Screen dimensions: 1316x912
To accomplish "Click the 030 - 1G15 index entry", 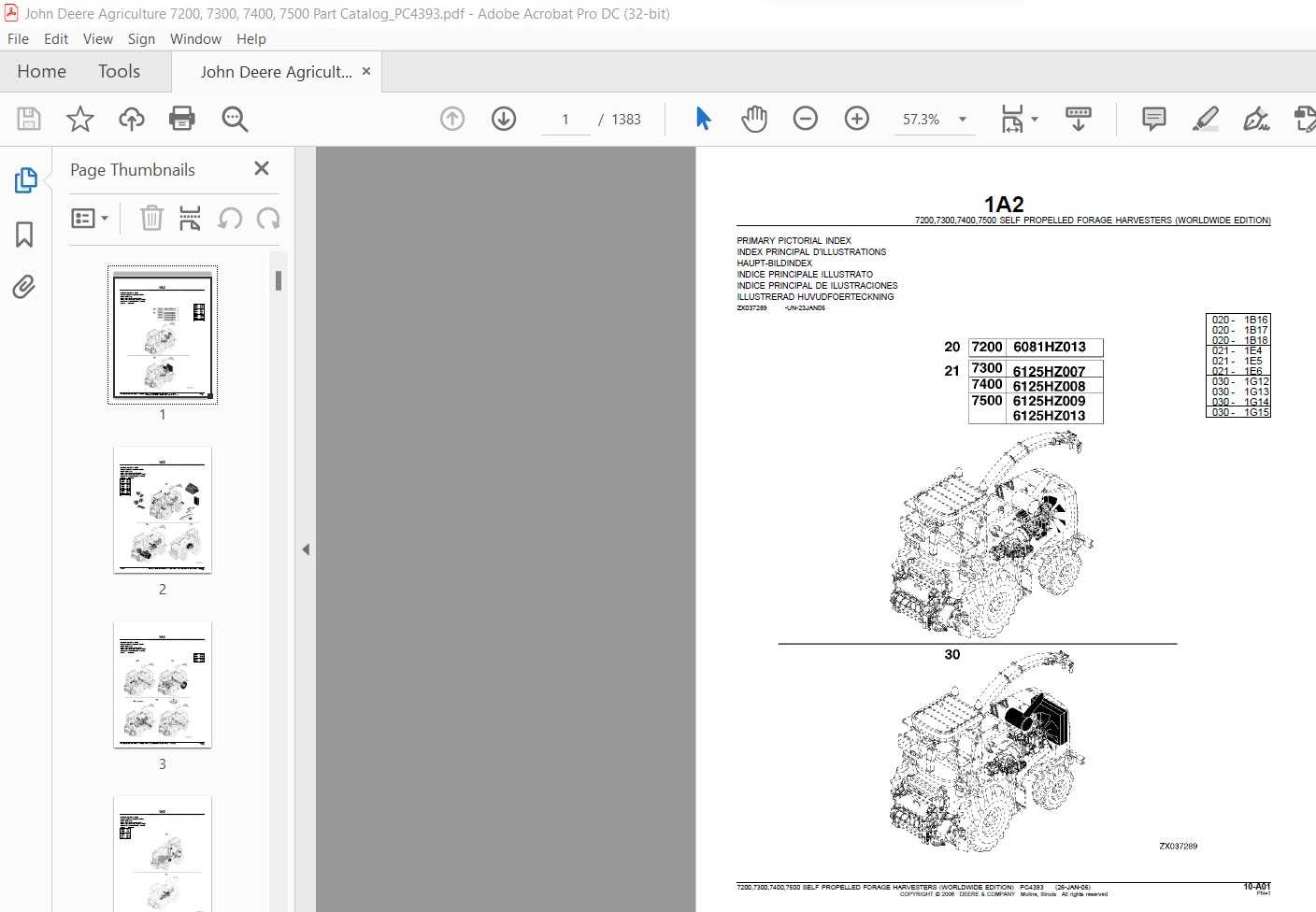I will [1240, 412].
